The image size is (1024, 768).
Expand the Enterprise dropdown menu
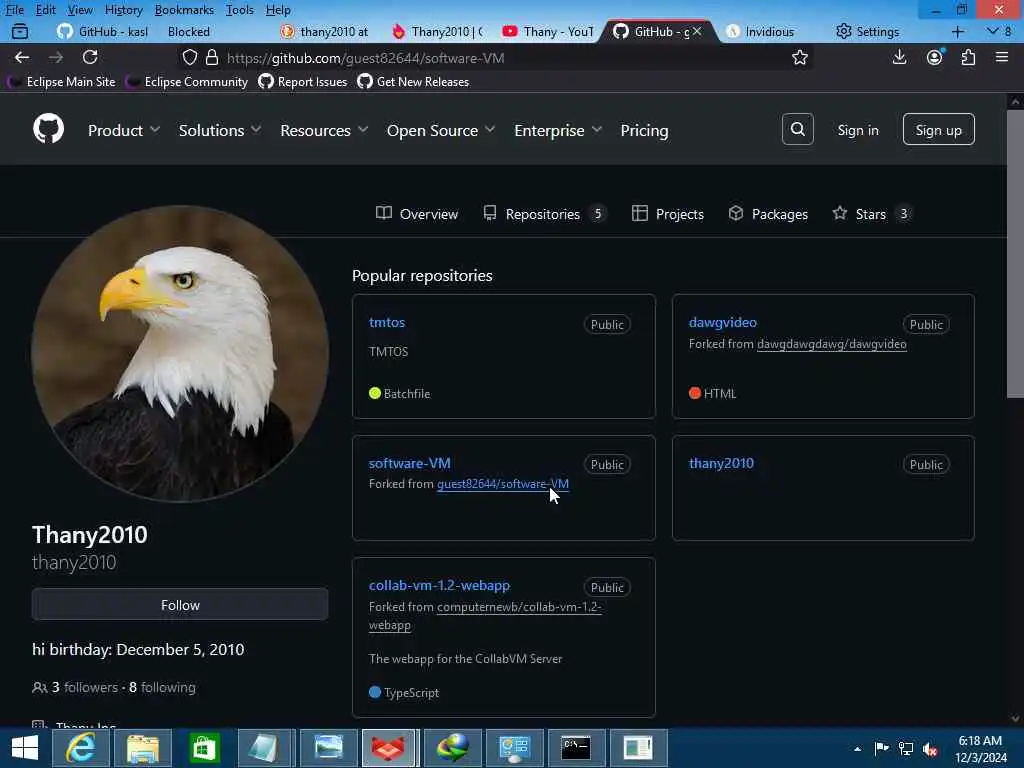[x=558, y=130]
